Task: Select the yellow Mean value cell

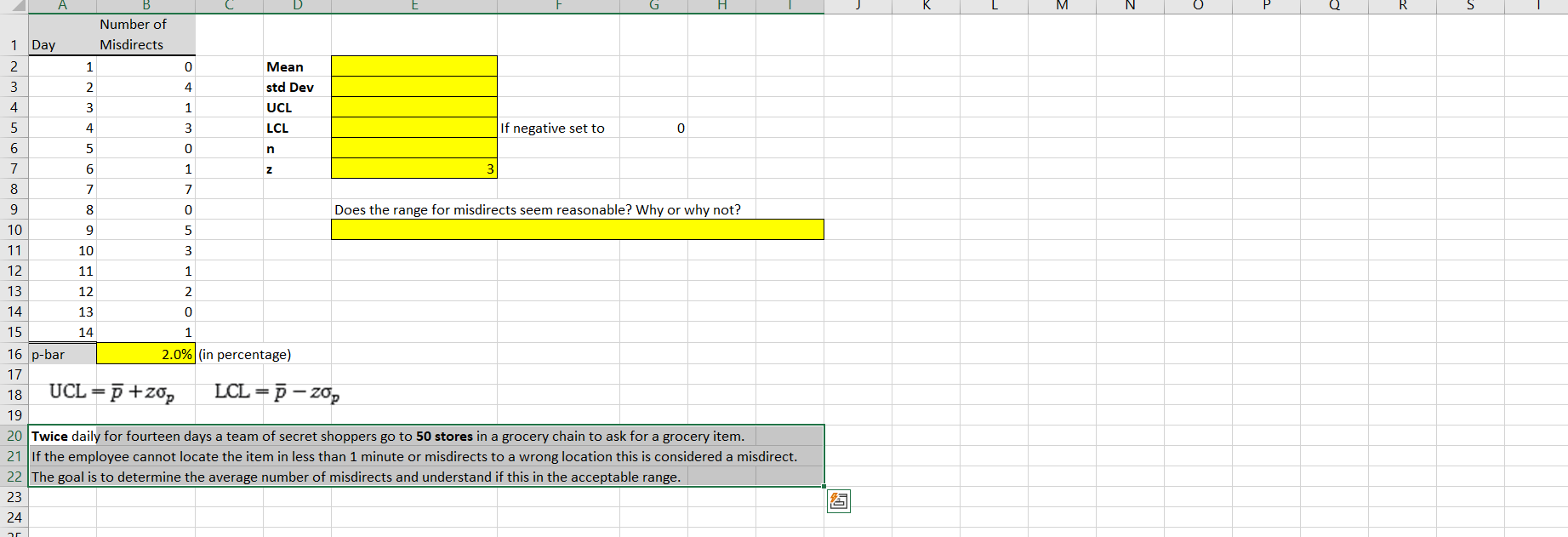Action: click(413, 66)
